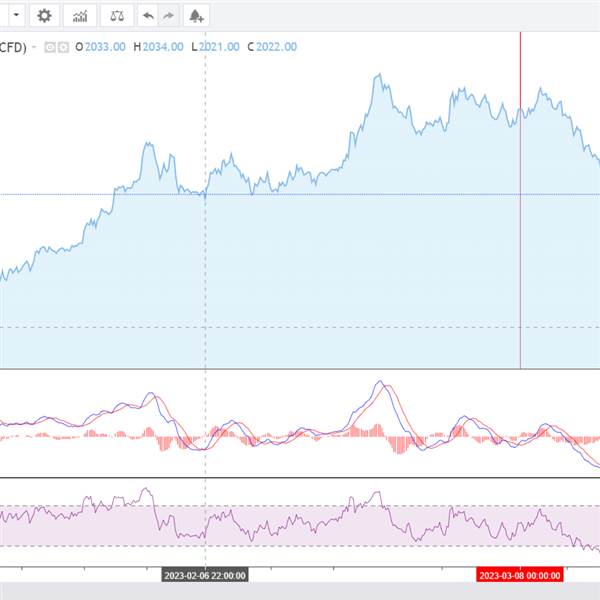The width and height of the screenshot is (600, 600).
Task: Redo the chart action
Action: (168, 15)
